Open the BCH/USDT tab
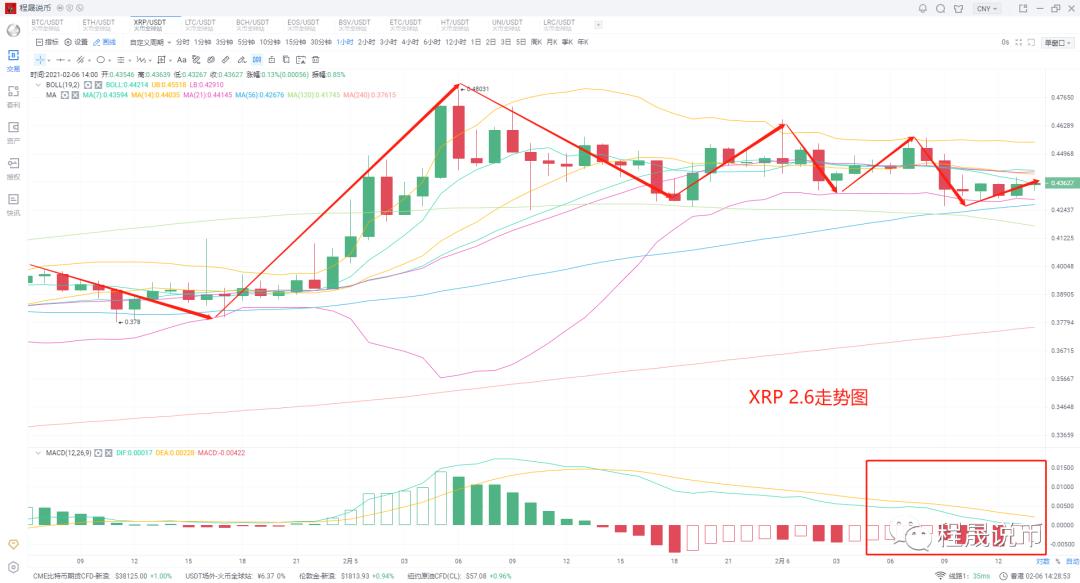 (x=252, y=25)
